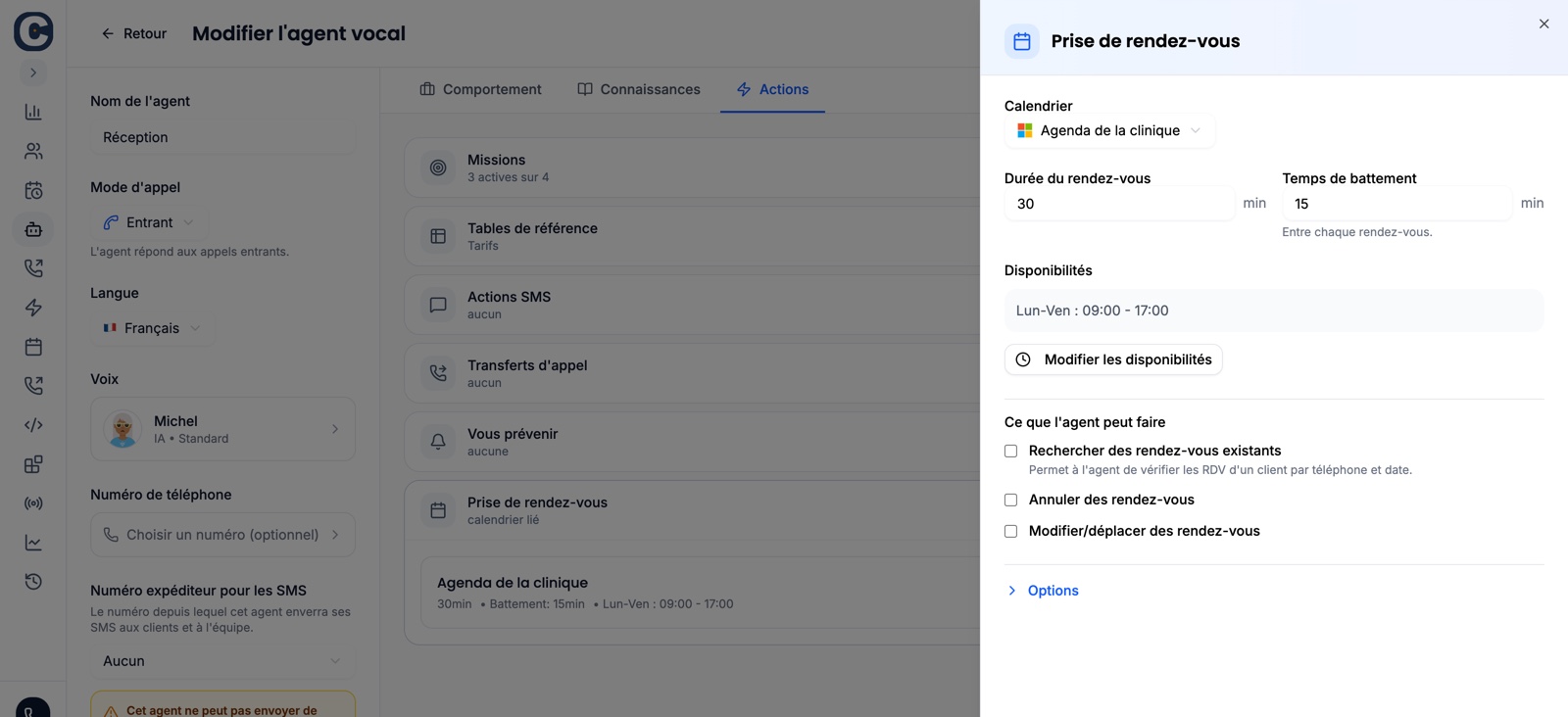The width and height of the screenshot is (1568, 717).
Task: Expand the sidebar with the chevron toggle
Action: (x=33, y=72)
